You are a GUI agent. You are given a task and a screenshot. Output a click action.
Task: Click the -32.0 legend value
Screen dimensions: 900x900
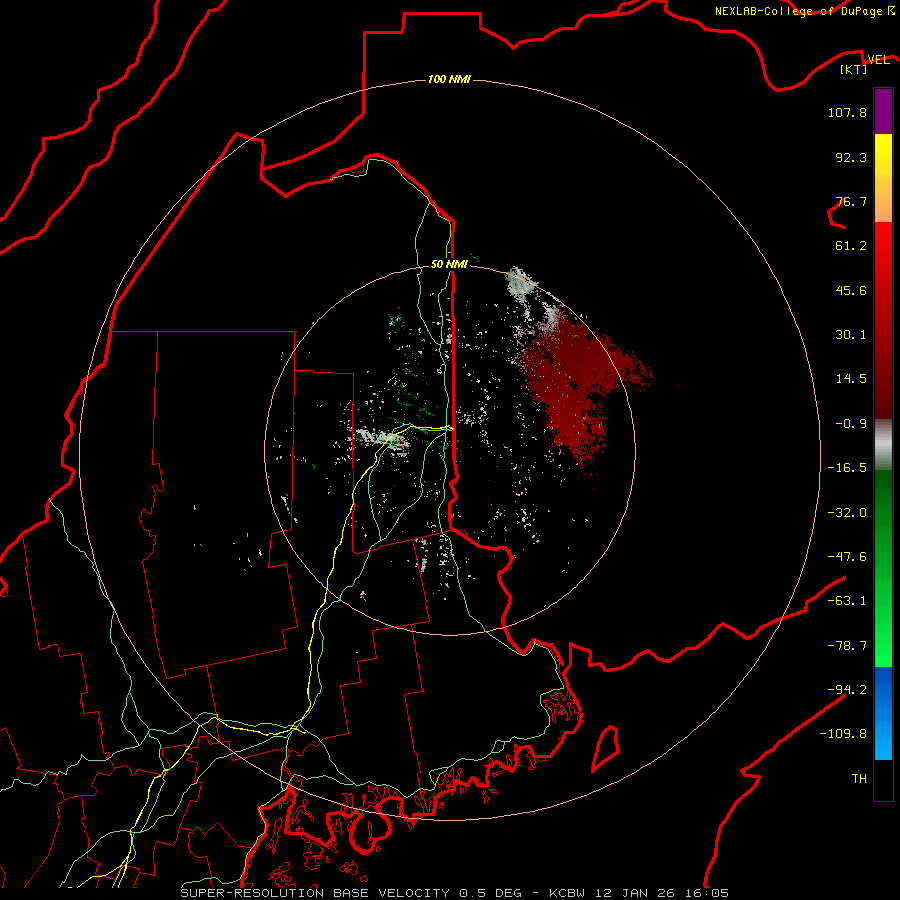tap(847, 513)
